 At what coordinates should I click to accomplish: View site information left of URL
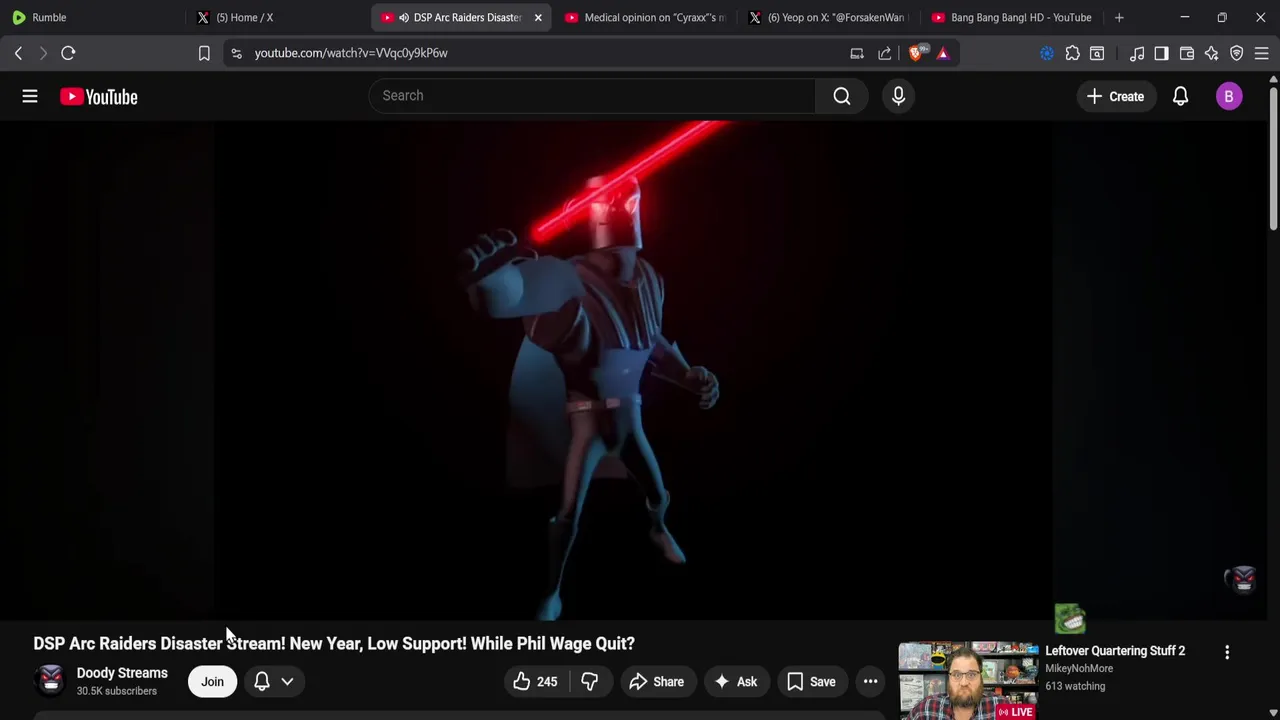pos(236,53)
